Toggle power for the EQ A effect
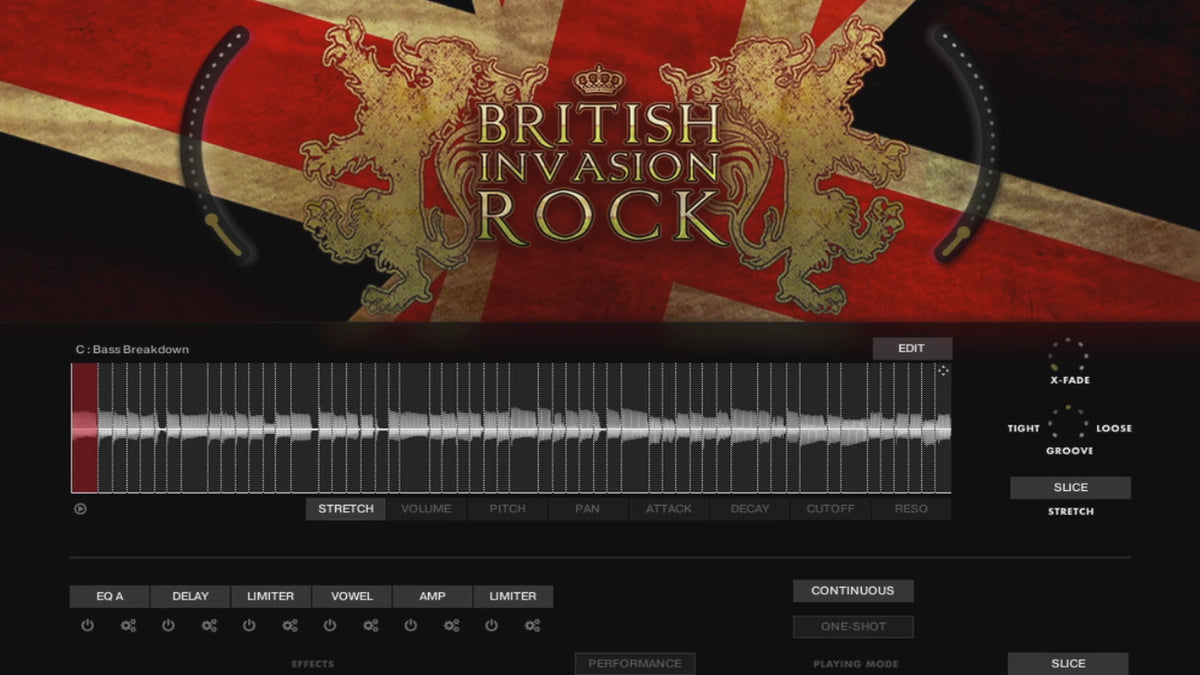1200x675 pixels. point(87,626)
